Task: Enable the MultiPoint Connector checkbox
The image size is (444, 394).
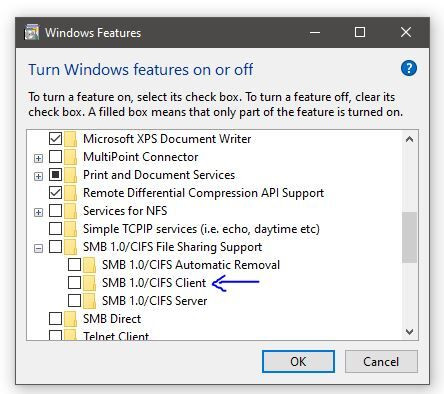Action: [55, 156]
